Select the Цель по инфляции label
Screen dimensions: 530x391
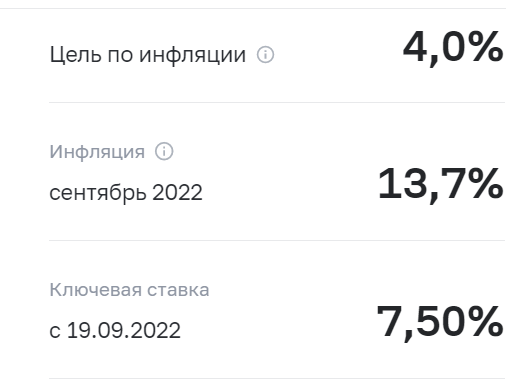click(x=148, y=55)
